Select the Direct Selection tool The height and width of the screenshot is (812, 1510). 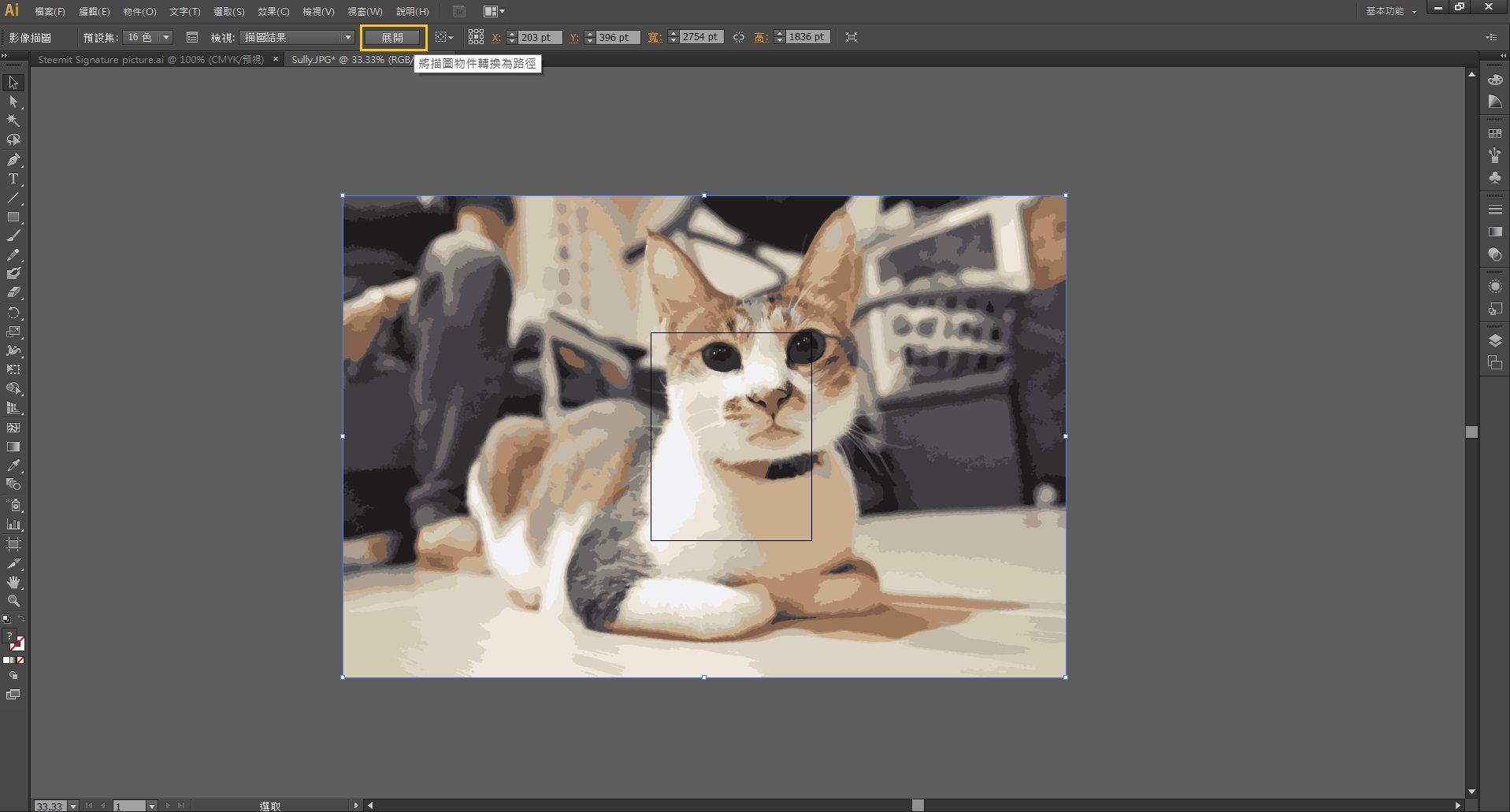coord(13,102)
